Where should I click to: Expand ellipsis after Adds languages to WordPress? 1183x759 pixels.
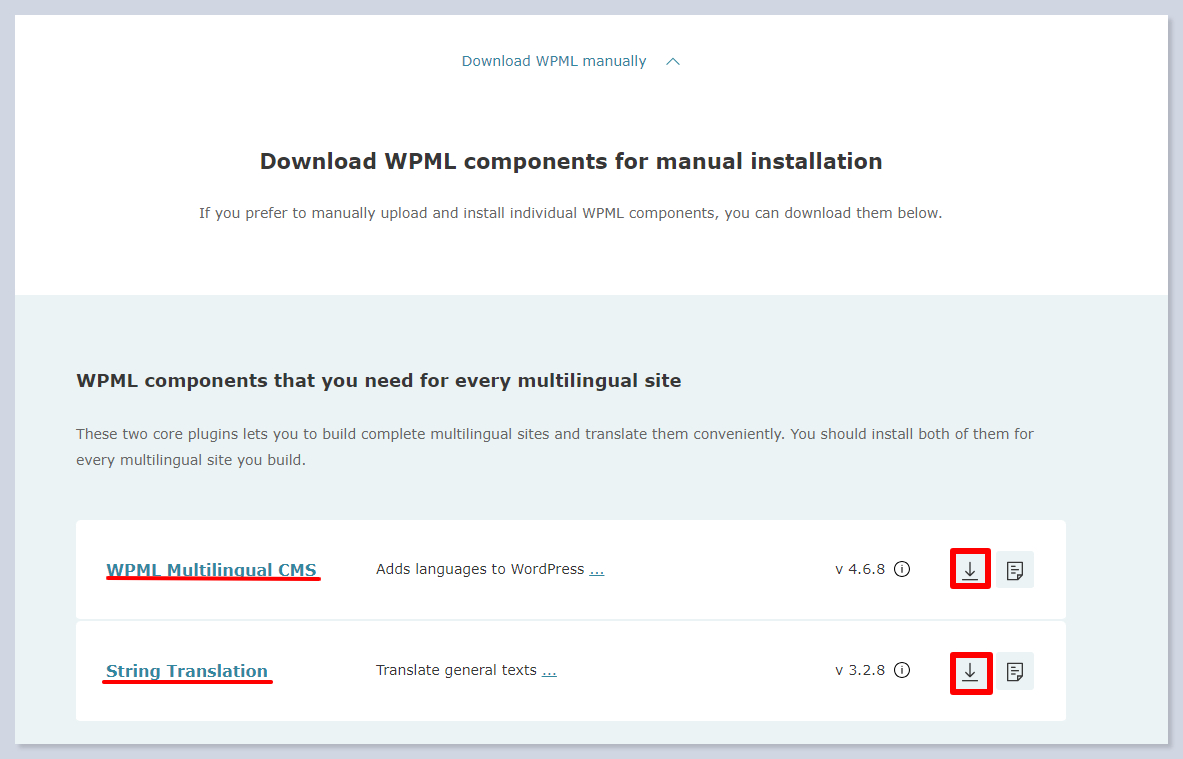[x=597, y=570]
